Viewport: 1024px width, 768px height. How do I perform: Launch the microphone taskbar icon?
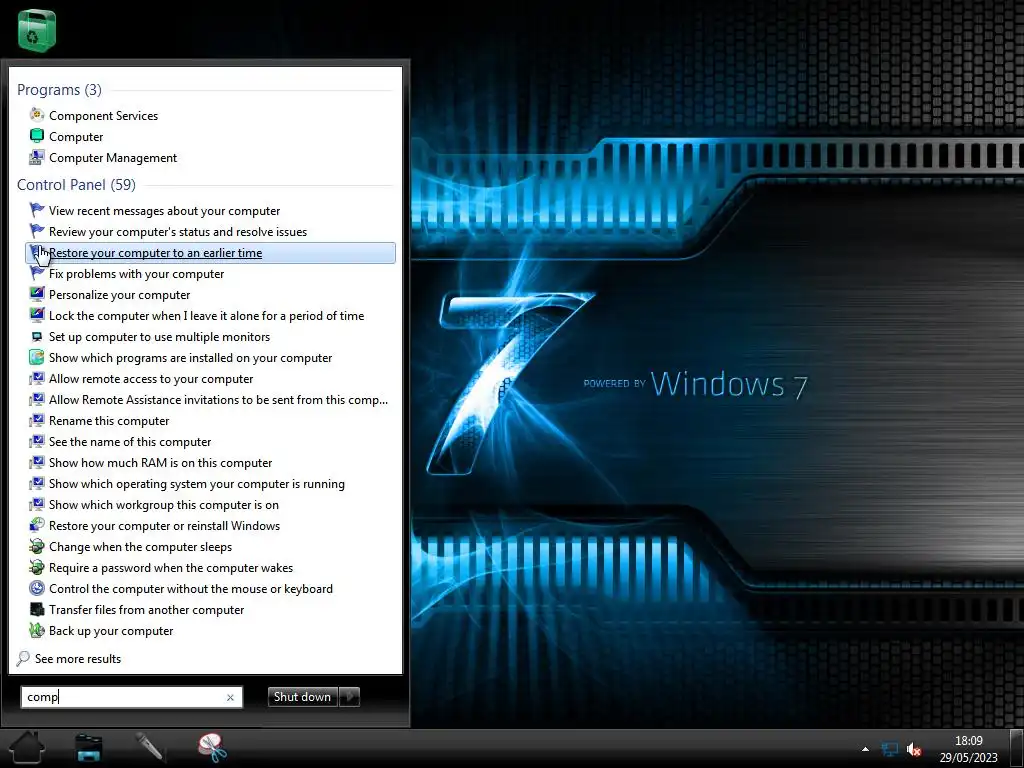coord(150,747)
